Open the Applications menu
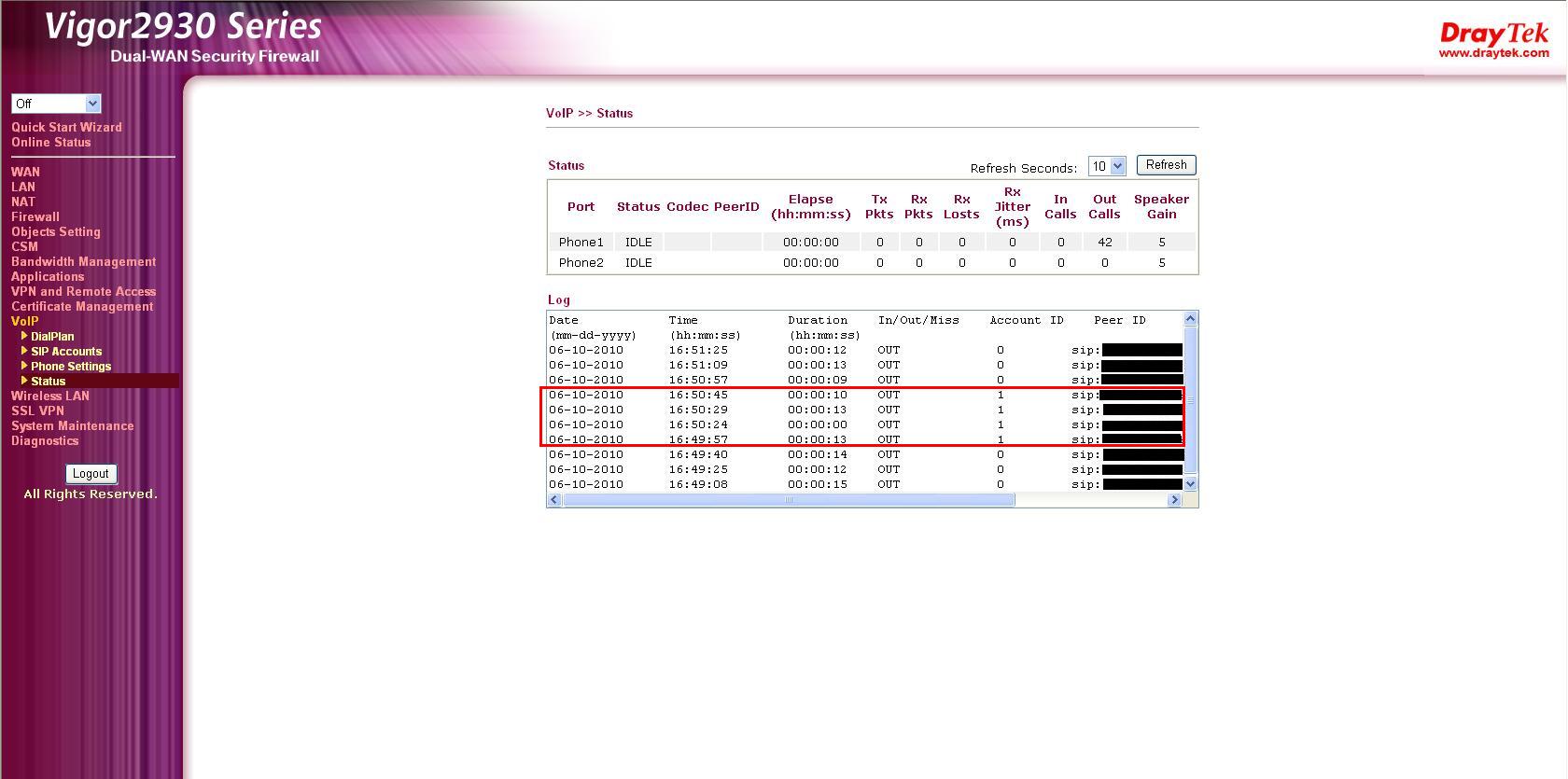Screen dimensions: 1568x779 [x=48, y=276]
